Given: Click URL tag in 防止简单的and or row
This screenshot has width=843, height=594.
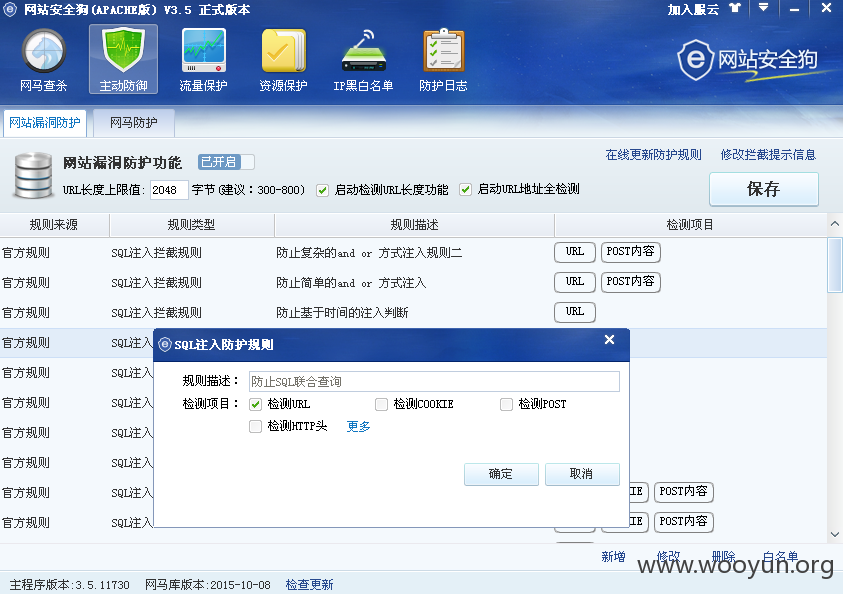Looking at the screenshot, I should [x=575, y=282].
